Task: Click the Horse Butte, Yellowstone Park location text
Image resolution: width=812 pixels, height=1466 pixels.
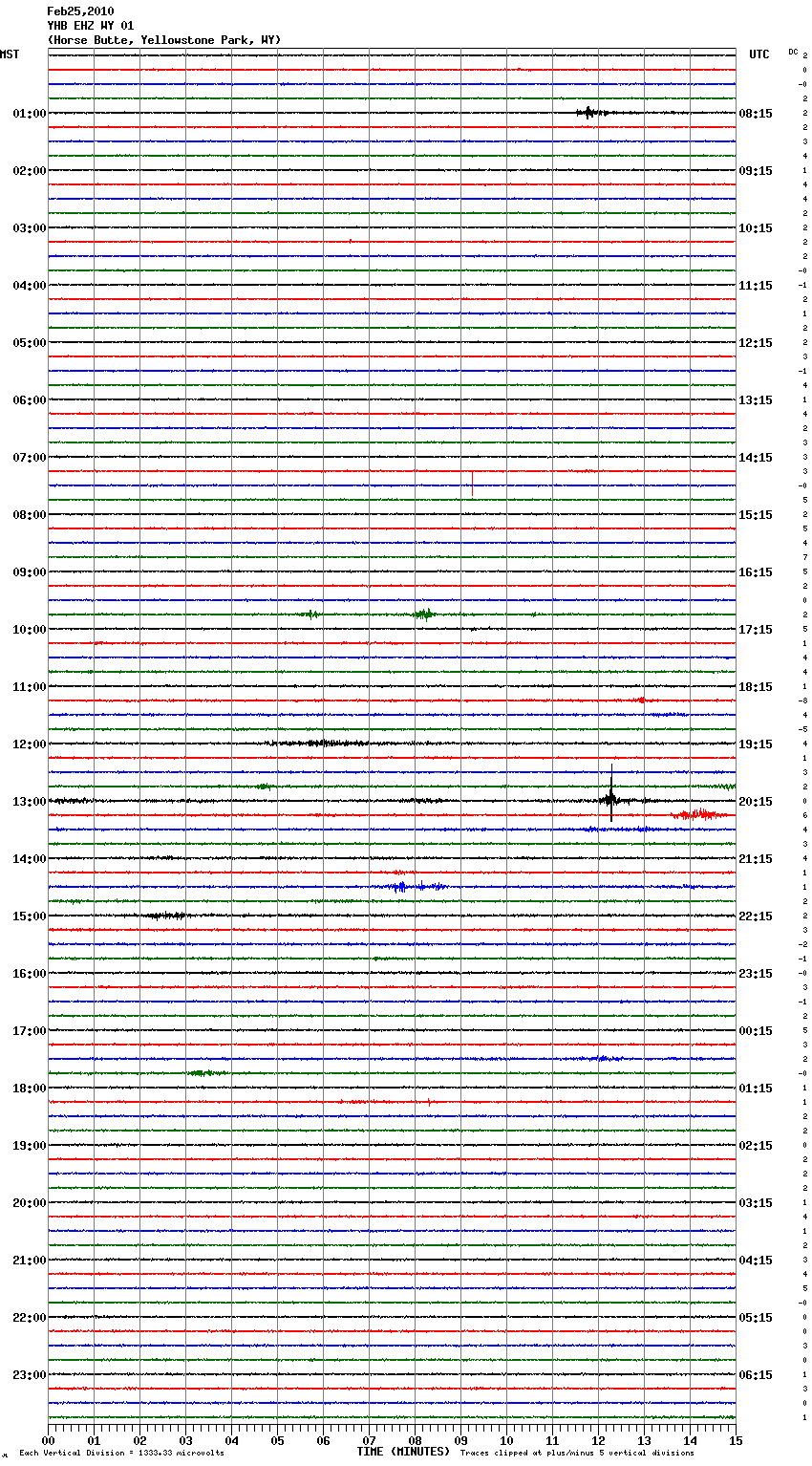Action: pos(163,40)
